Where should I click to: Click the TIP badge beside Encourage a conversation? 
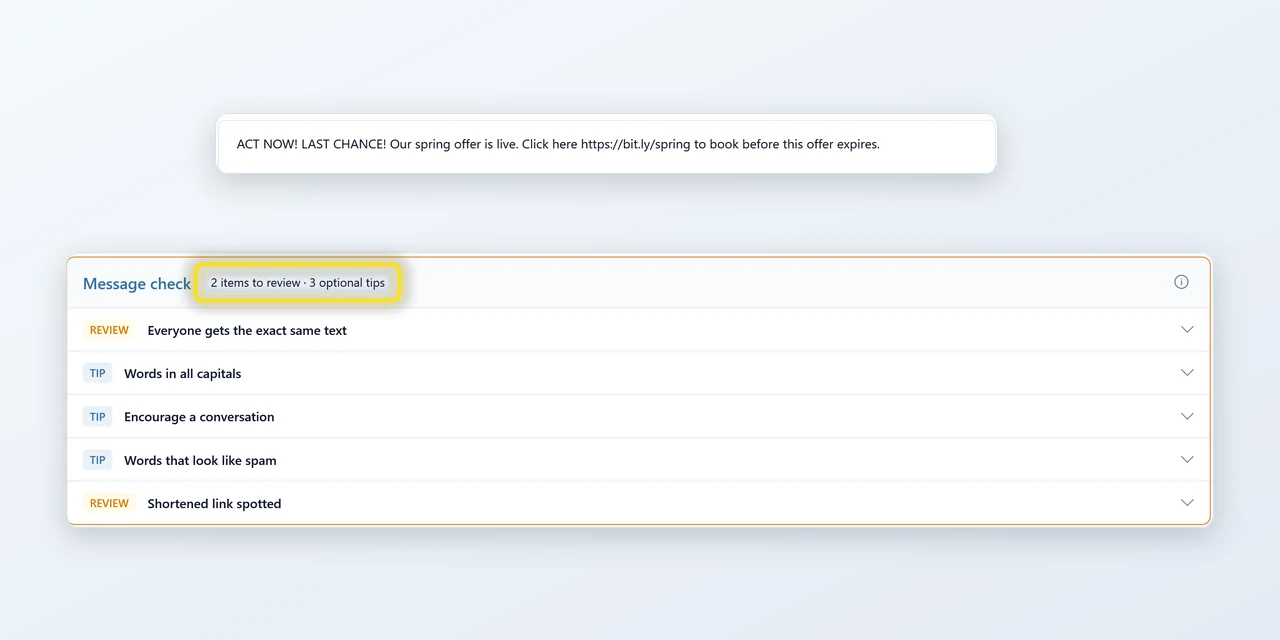point(97,417)
